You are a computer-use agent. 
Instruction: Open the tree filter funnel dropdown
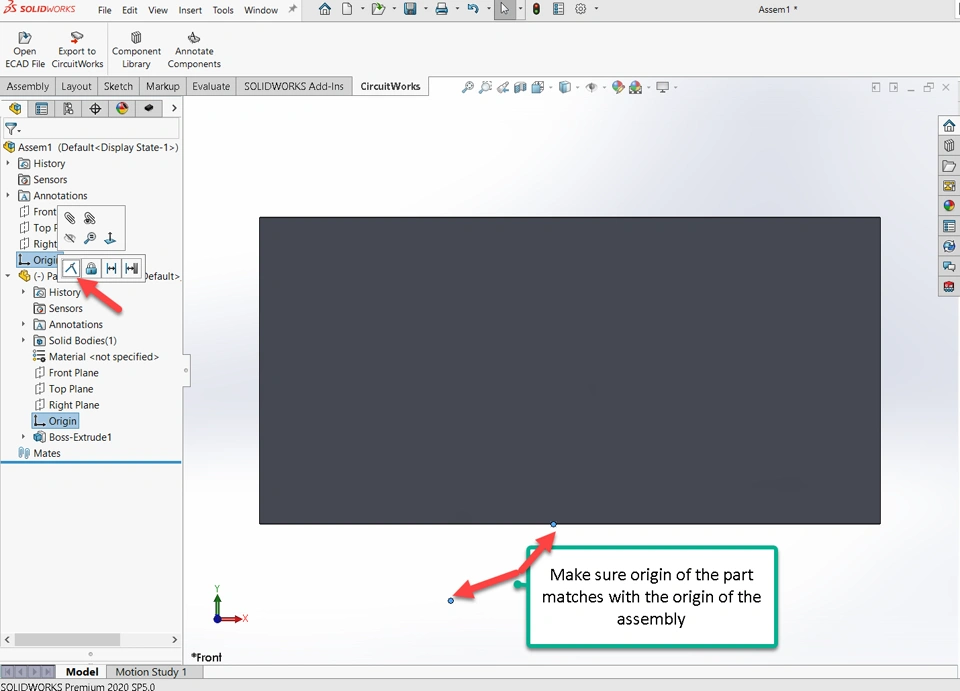[12, 129]
